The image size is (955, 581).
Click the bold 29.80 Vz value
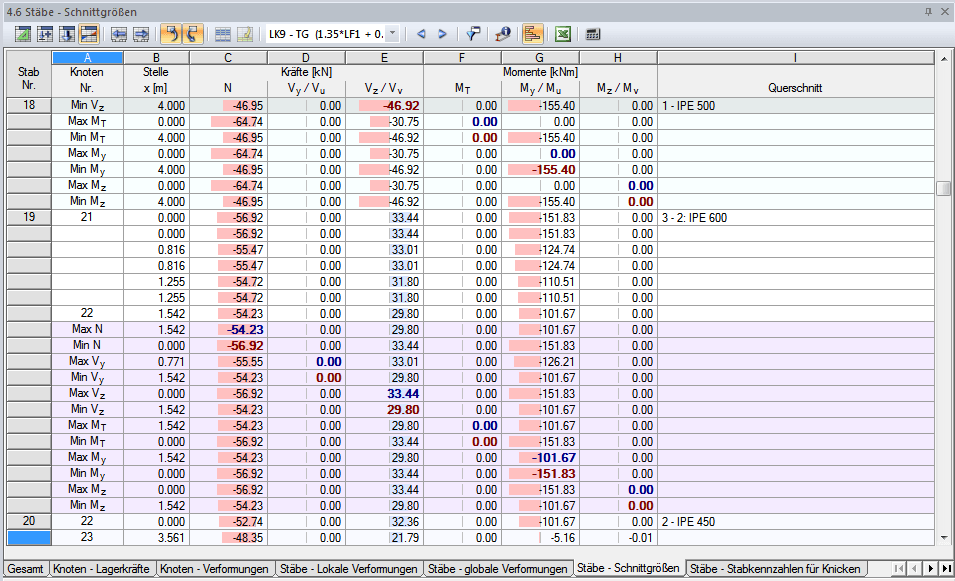pyautogui.click(x=384, y=409)
